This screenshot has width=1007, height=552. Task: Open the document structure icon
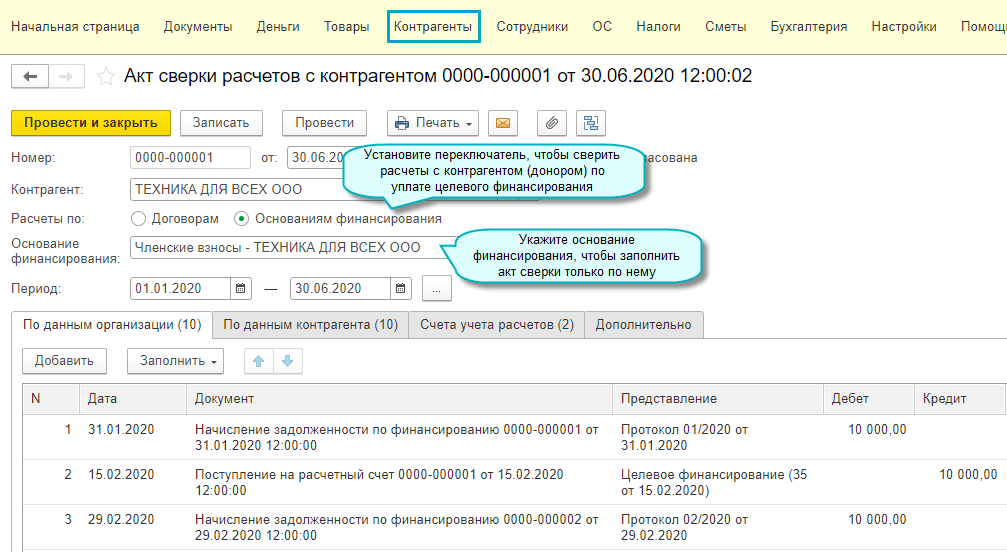tap(590, 123)
